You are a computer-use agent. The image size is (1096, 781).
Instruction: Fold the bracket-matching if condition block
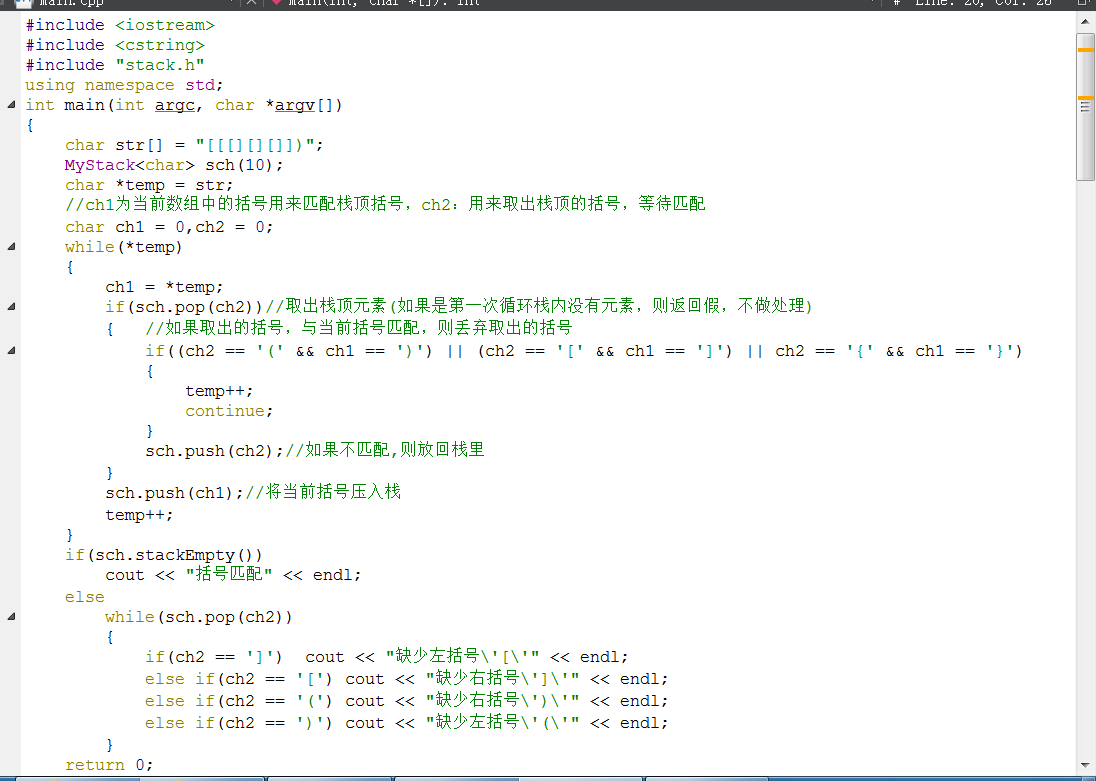point(11,350)
